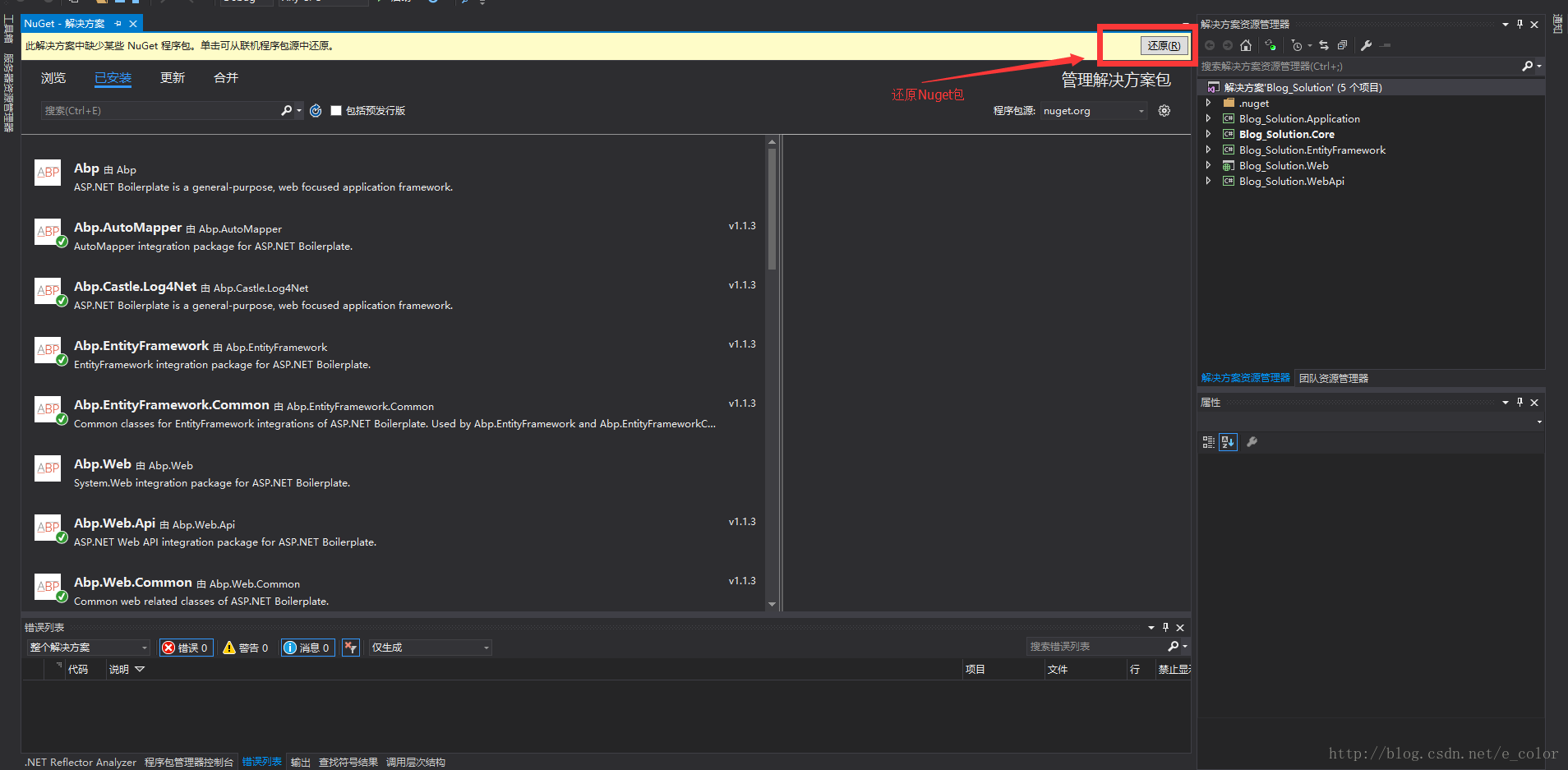
Task: Open the Package Manager Console tab
Action: [x=189, y=763]
